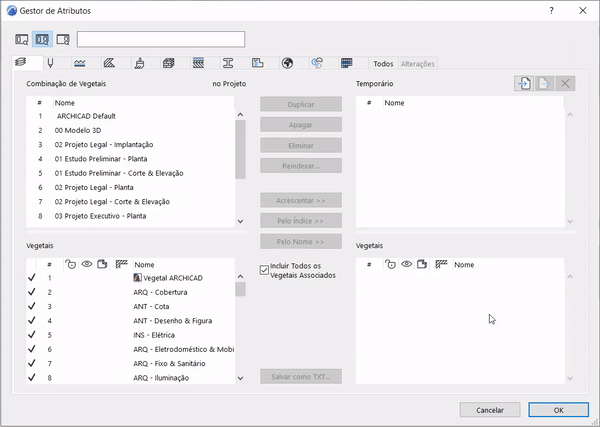Click the Cancelar button
The width and height of the screenshot is (600, 427).
[490, 410]
